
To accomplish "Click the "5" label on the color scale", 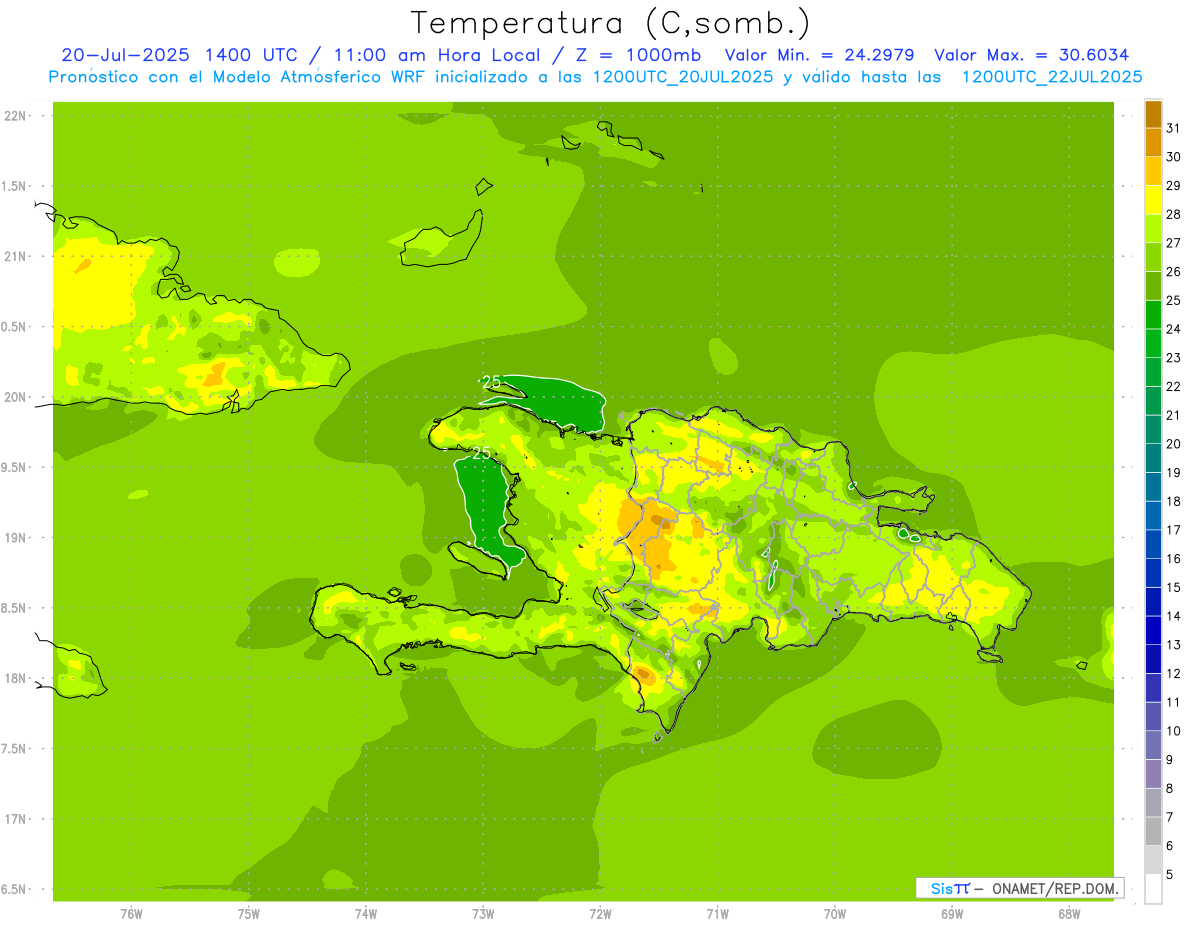I will (1170, 875).
